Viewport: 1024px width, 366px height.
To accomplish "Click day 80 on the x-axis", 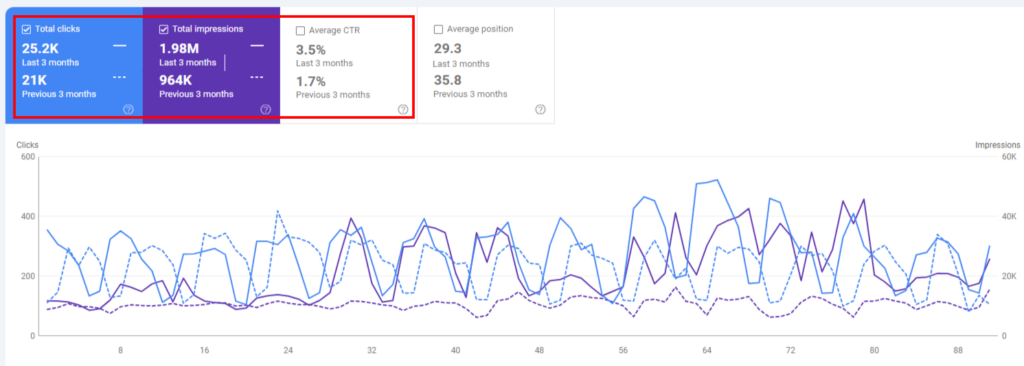I will (x=874, y=350).
